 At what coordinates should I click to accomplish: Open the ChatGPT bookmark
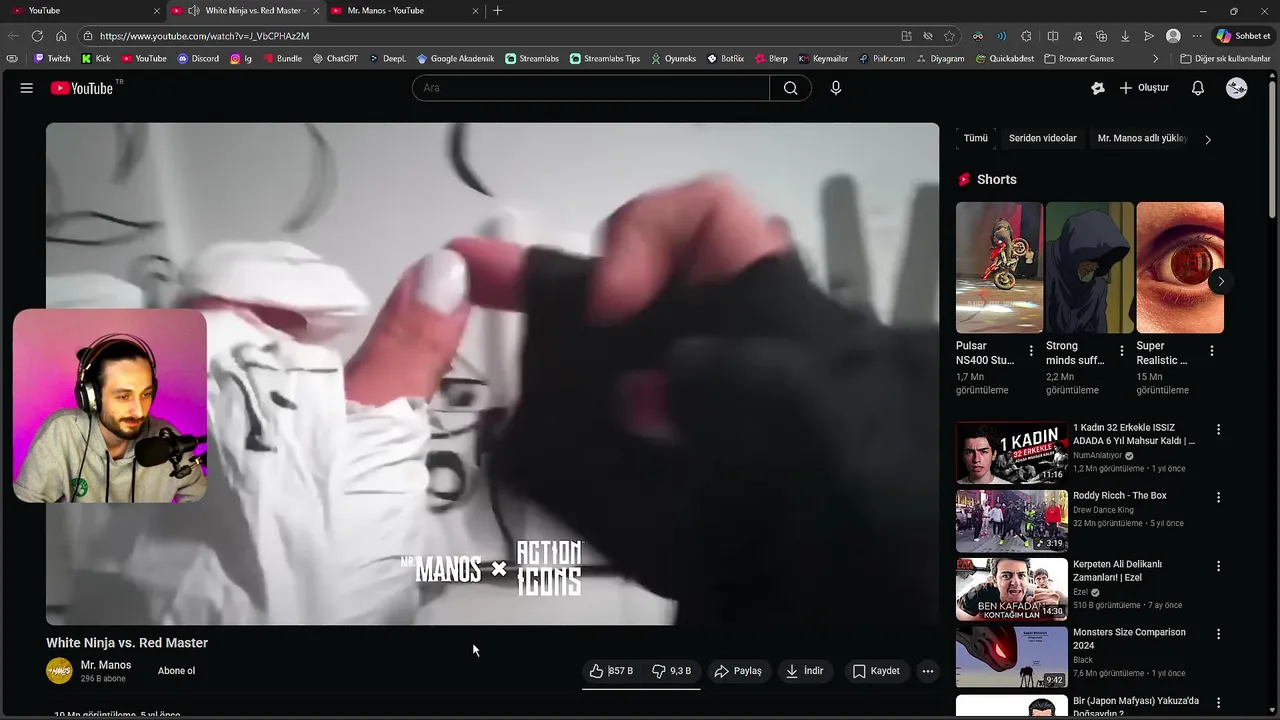(335, 59)
